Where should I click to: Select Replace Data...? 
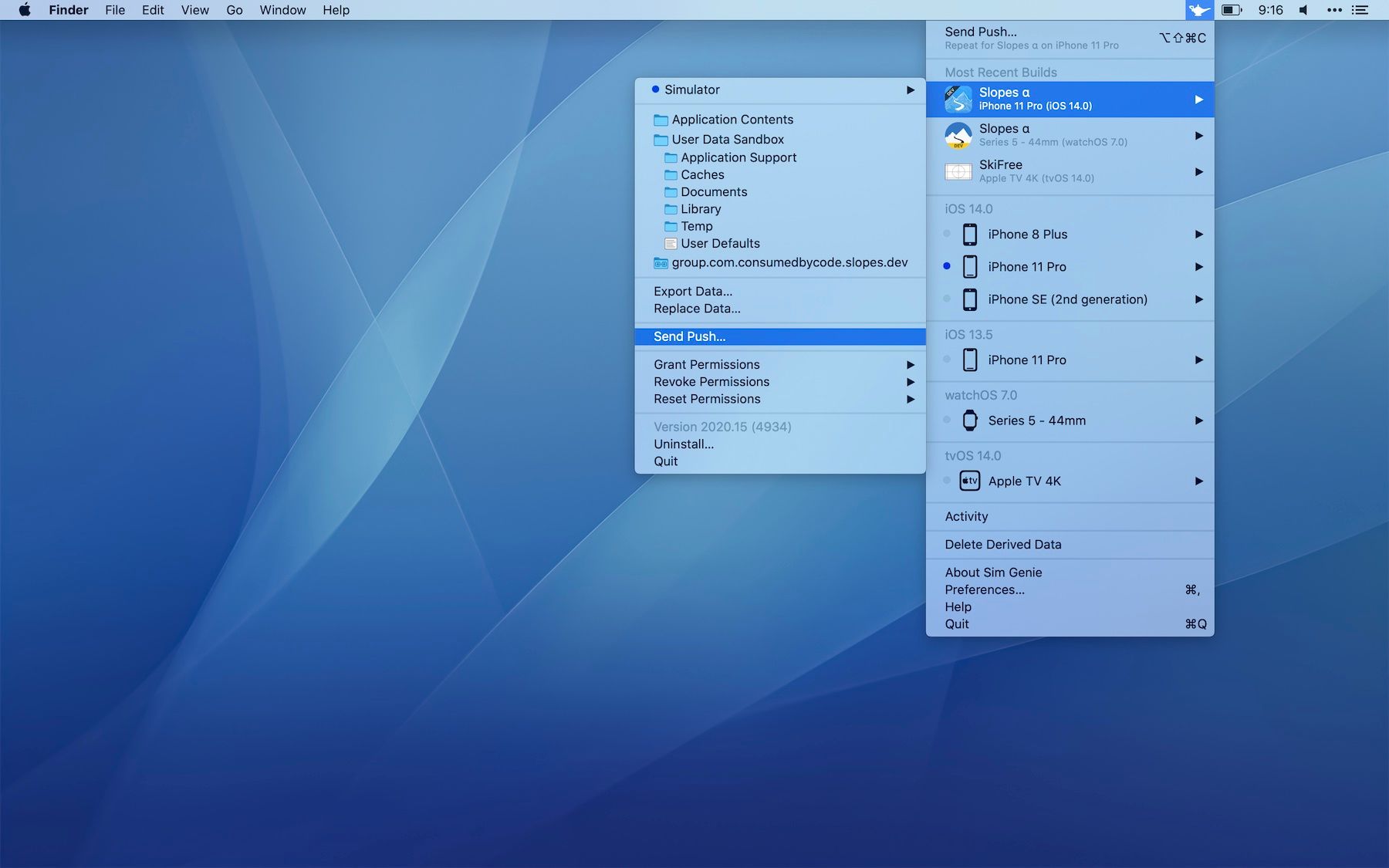780,309
